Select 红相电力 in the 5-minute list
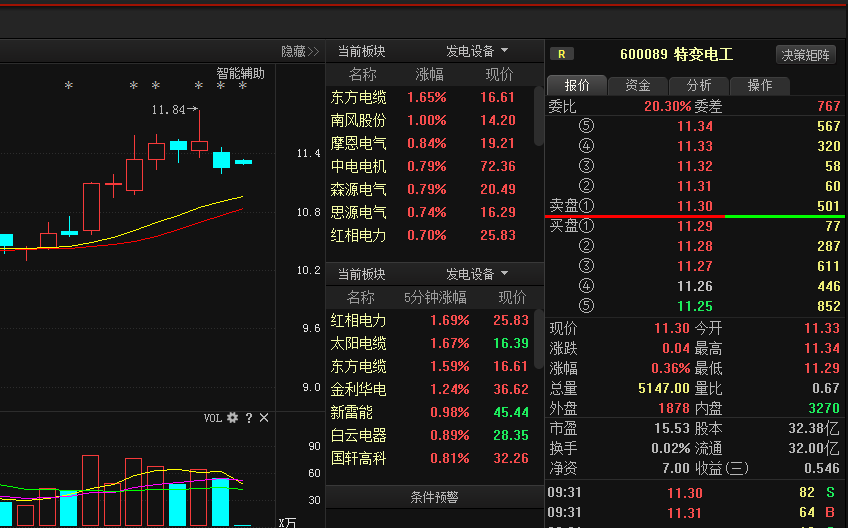This screenshot has width=848, height=528. click(429, 320)
